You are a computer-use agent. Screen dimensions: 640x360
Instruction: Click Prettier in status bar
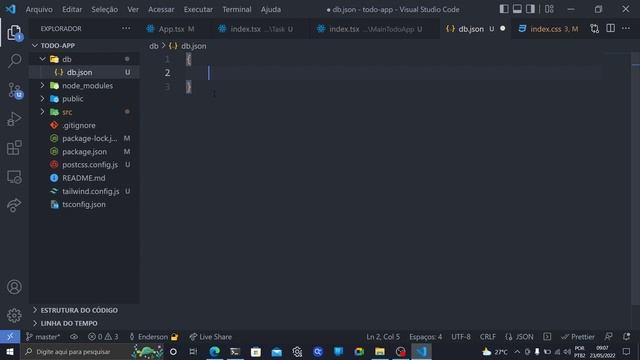pos(578,337)
